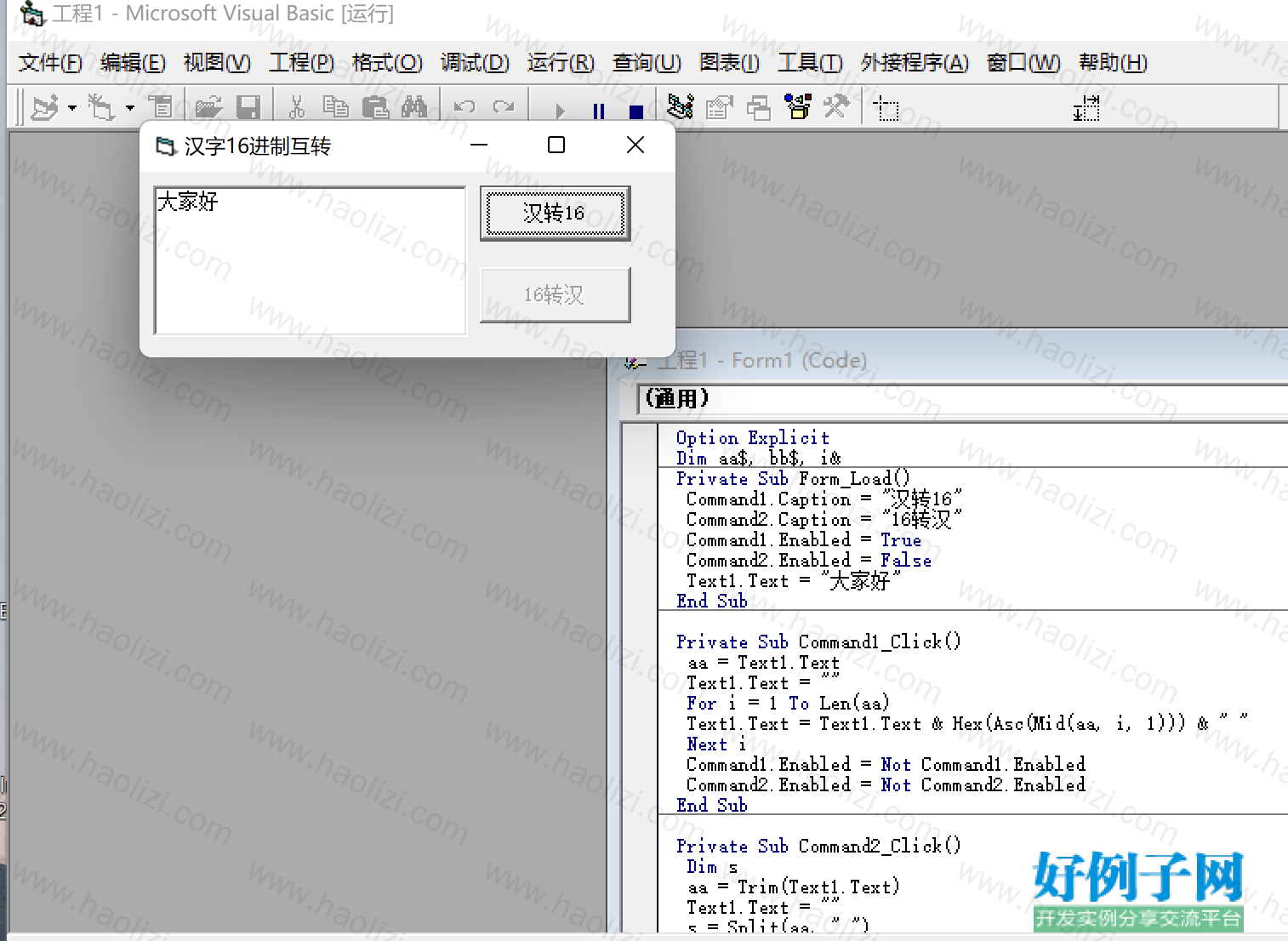The height and width of the screenshot is (941, 1288).
Task: Maximize the 汉字16进制互转 form window
Action: pos(556,145)
